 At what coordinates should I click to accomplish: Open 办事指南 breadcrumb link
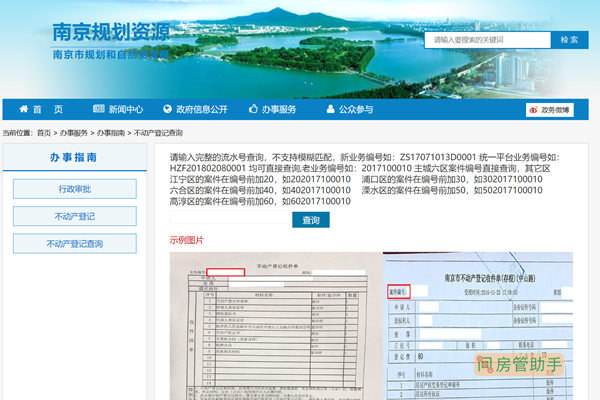112,132
